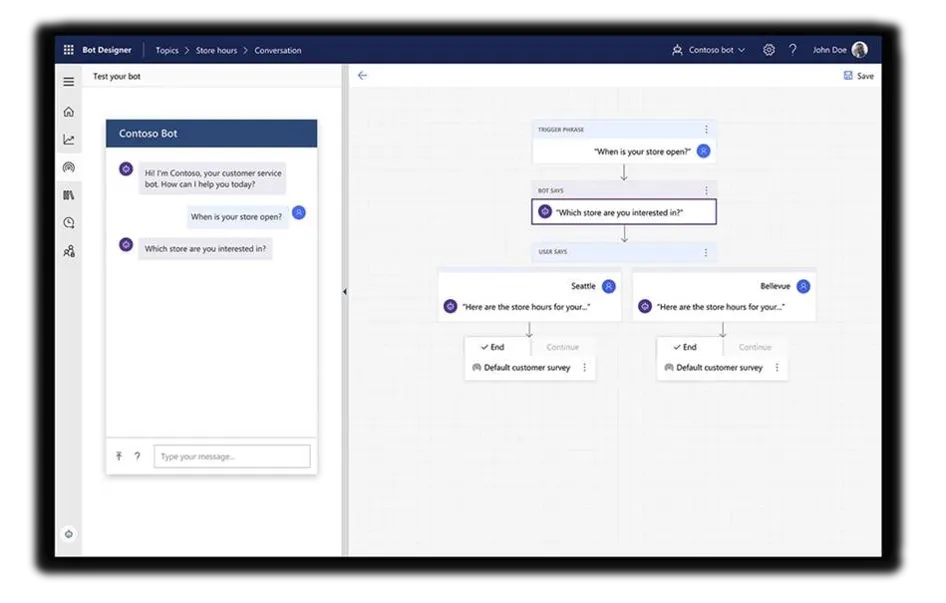Collapse the Test your bot pane arrow
The image size is (946, 603).
[345, 292]
